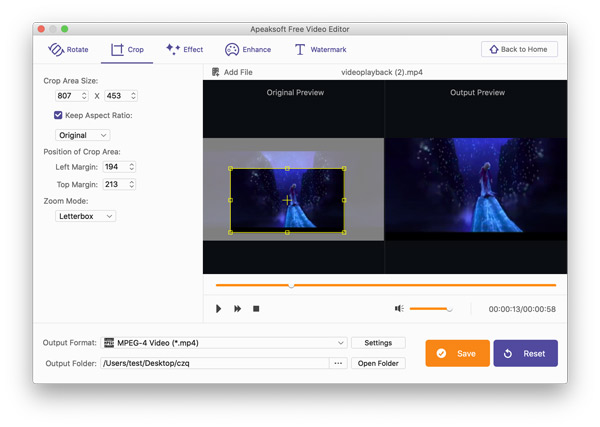This screenshot has height=427, width=600.
Task: Mute the audio via speaker icon
Action: point(399,308)
